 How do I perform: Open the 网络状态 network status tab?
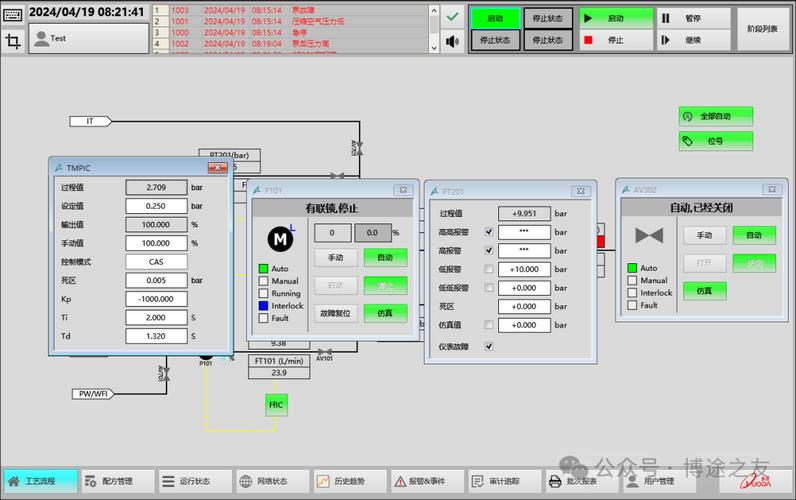(x=272, y=481)
